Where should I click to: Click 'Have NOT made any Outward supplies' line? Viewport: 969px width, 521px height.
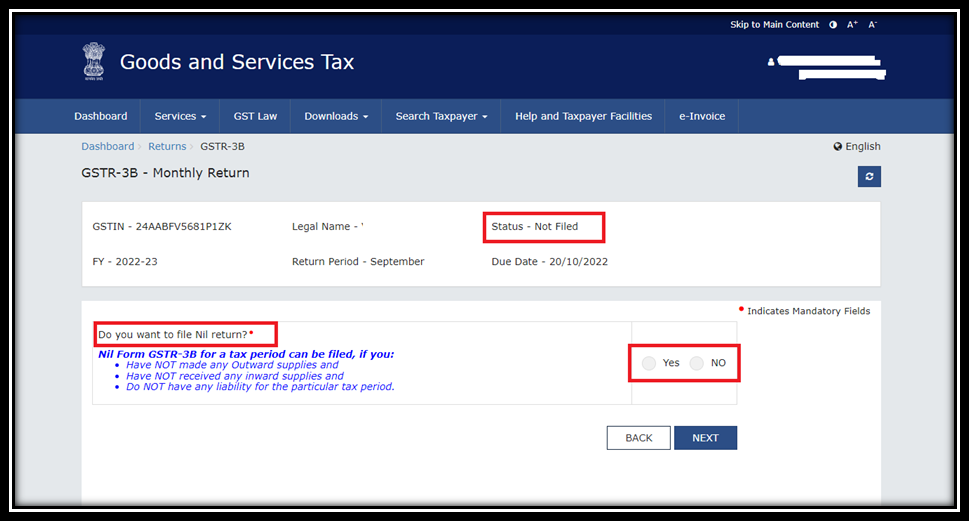232,365
